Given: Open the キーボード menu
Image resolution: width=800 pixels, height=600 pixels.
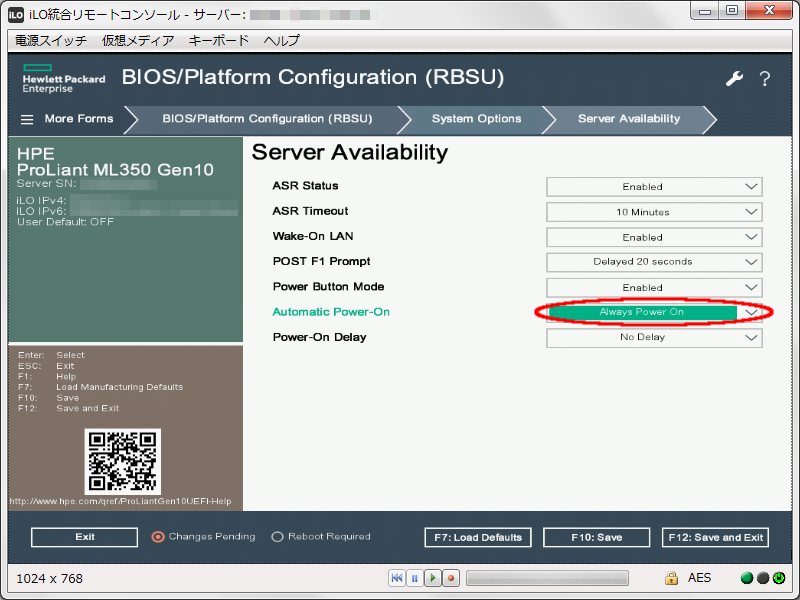Looking at the screenshot, I should (x=219, y=40).
